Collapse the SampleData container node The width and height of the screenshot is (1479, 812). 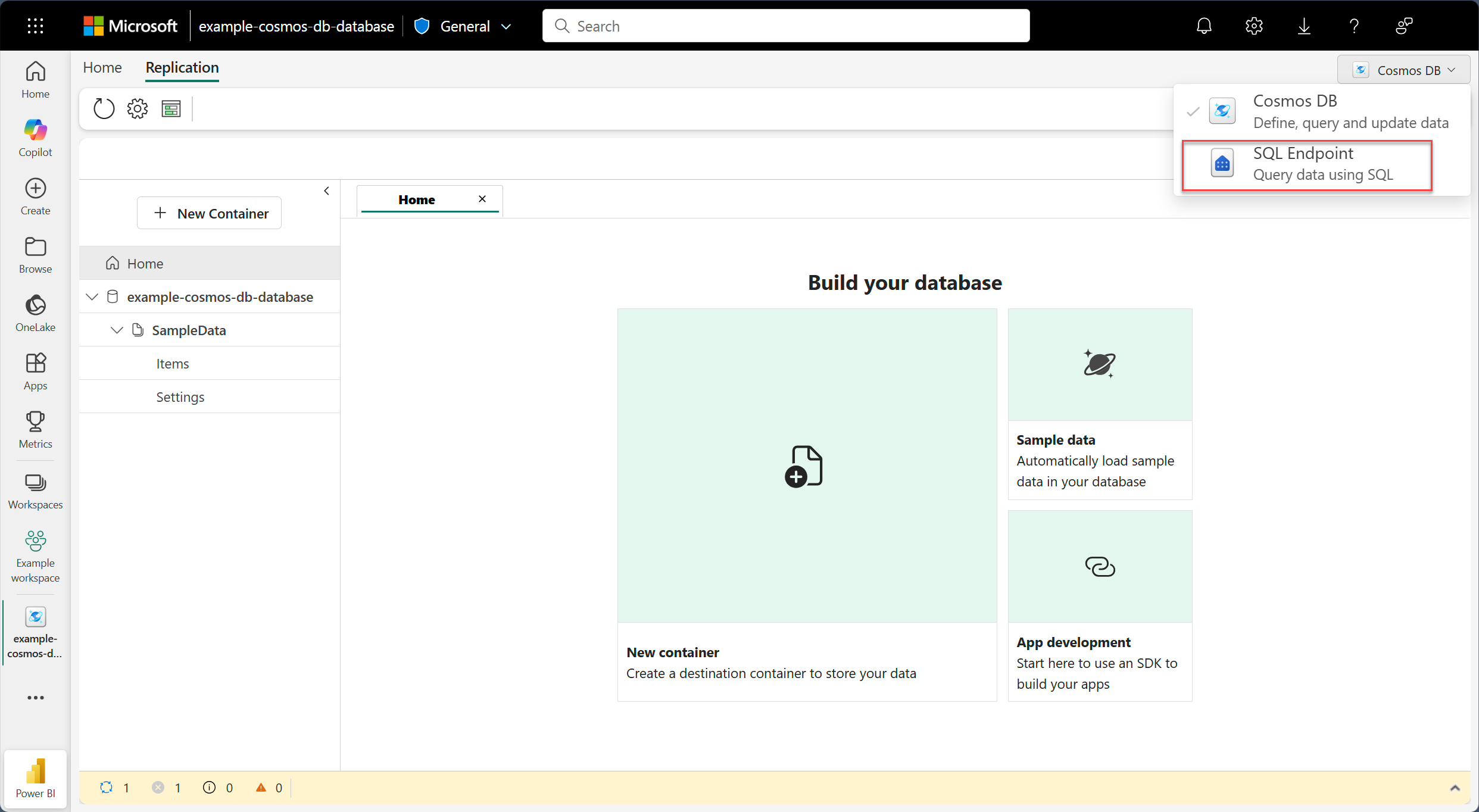point(117,330)
